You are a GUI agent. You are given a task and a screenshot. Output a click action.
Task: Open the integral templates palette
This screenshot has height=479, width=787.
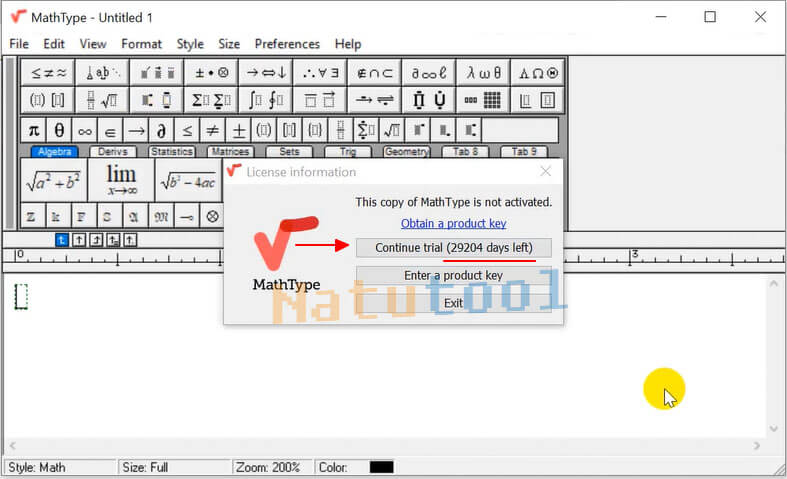tap(266, 100)
